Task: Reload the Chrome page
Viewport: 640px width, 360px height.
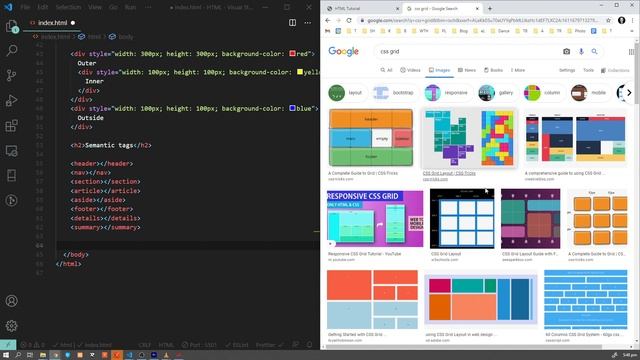Action: (x=349, y=20)
